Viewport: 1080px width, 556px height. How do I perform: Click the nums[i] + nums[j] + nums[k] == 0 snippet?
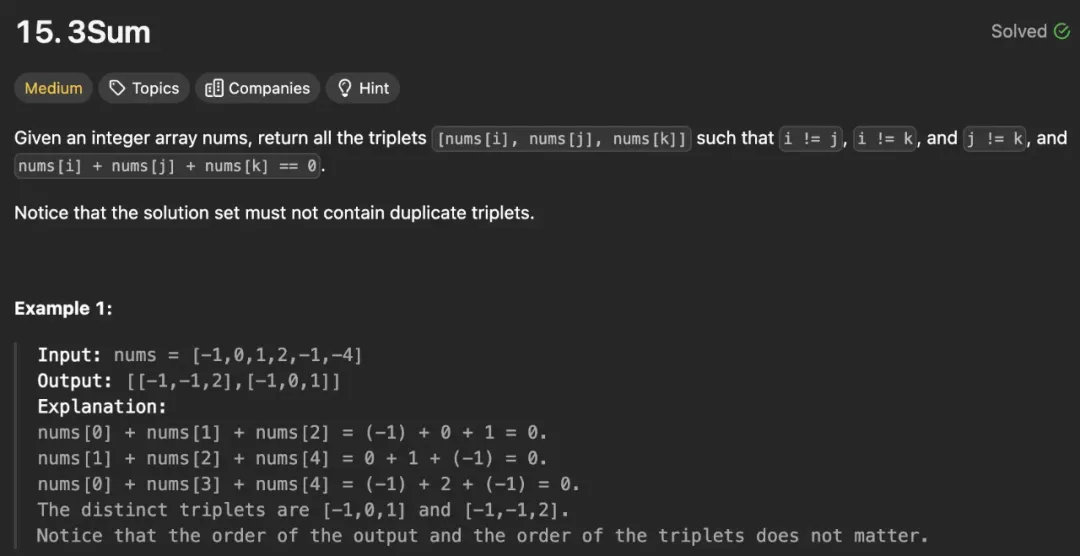pos(167,166)
